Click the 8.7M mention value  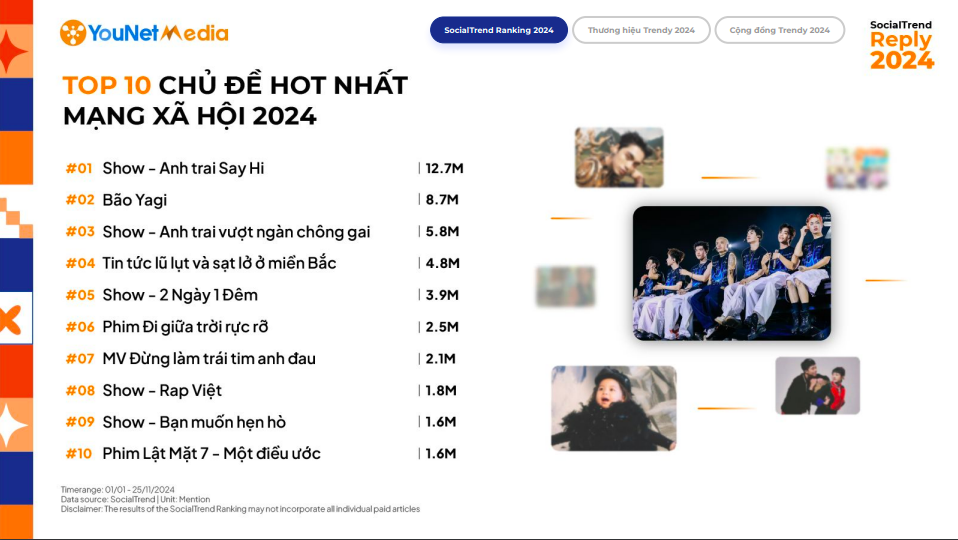(x=442, y=200)
